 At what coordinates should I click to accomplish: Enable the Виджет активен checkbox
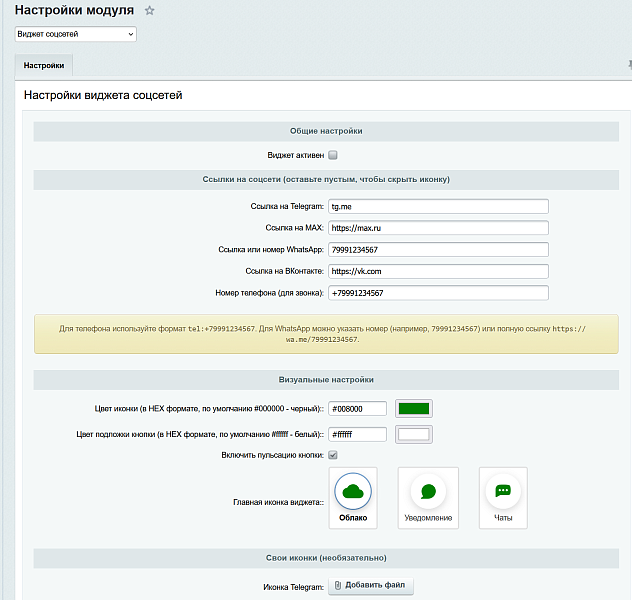click(x=333, y=155)
